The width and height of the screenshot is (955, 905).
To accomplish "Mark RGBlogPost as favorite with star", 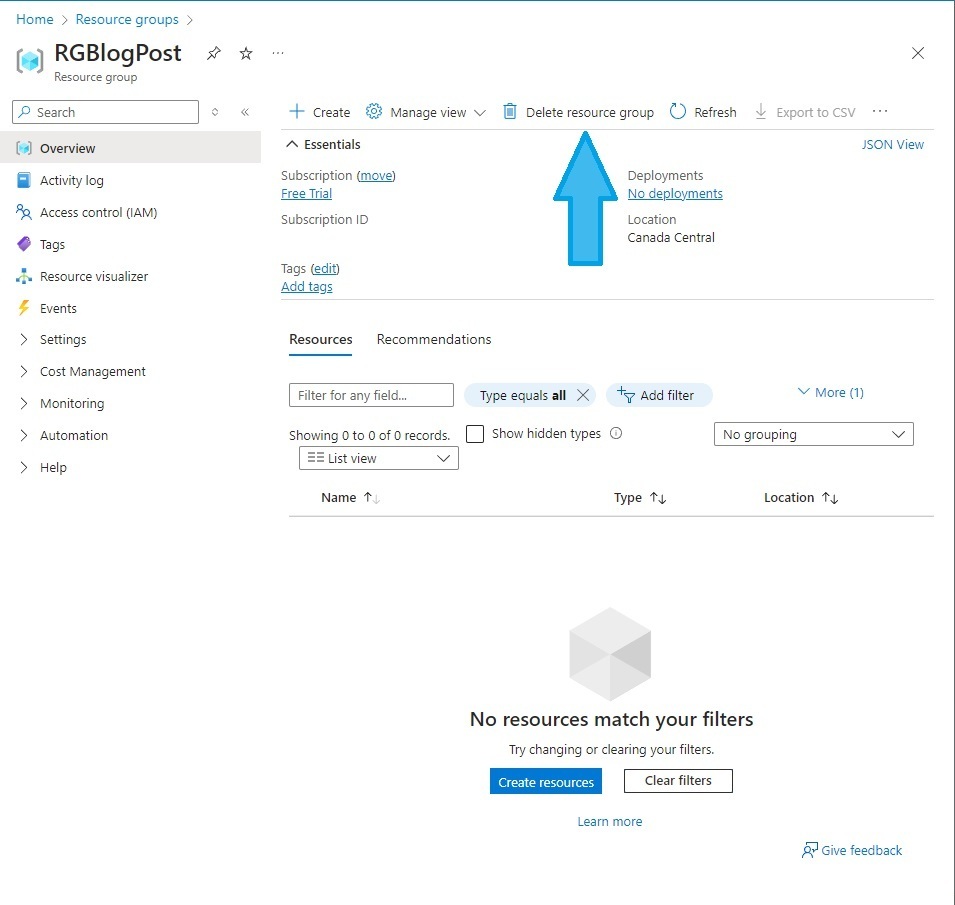I will click(x=246, y=54).
